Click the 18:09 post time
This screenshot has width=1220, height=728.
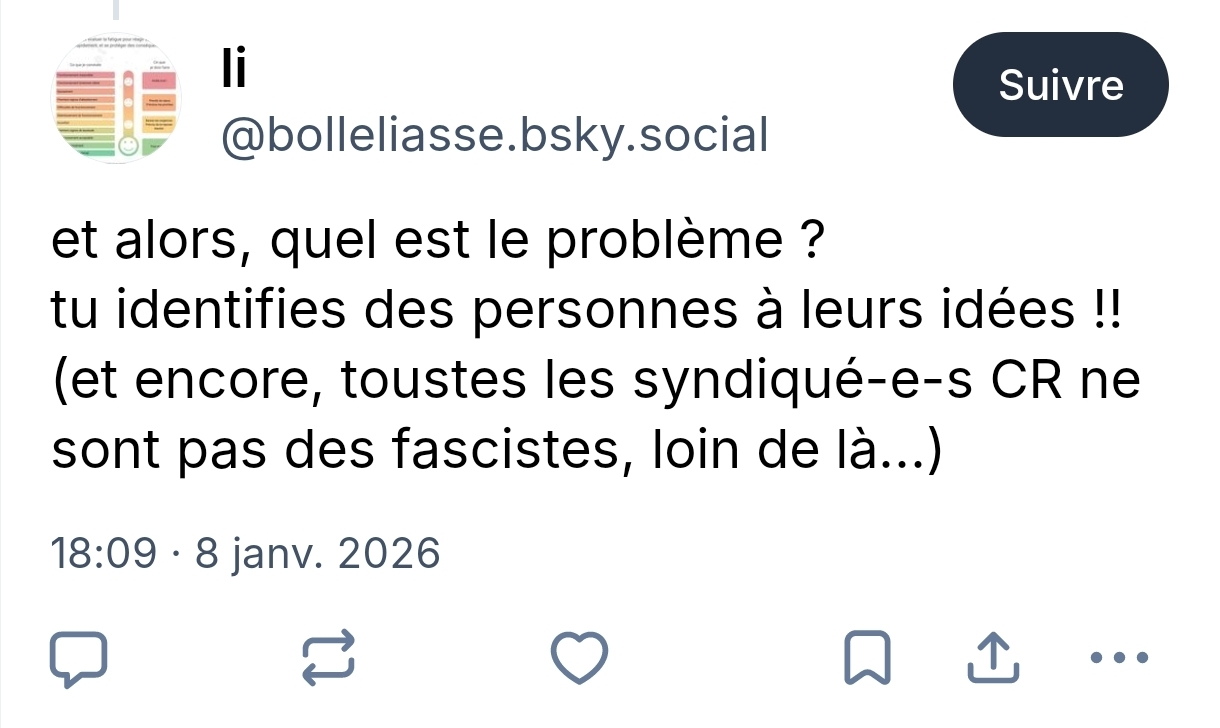click(104, 553)
